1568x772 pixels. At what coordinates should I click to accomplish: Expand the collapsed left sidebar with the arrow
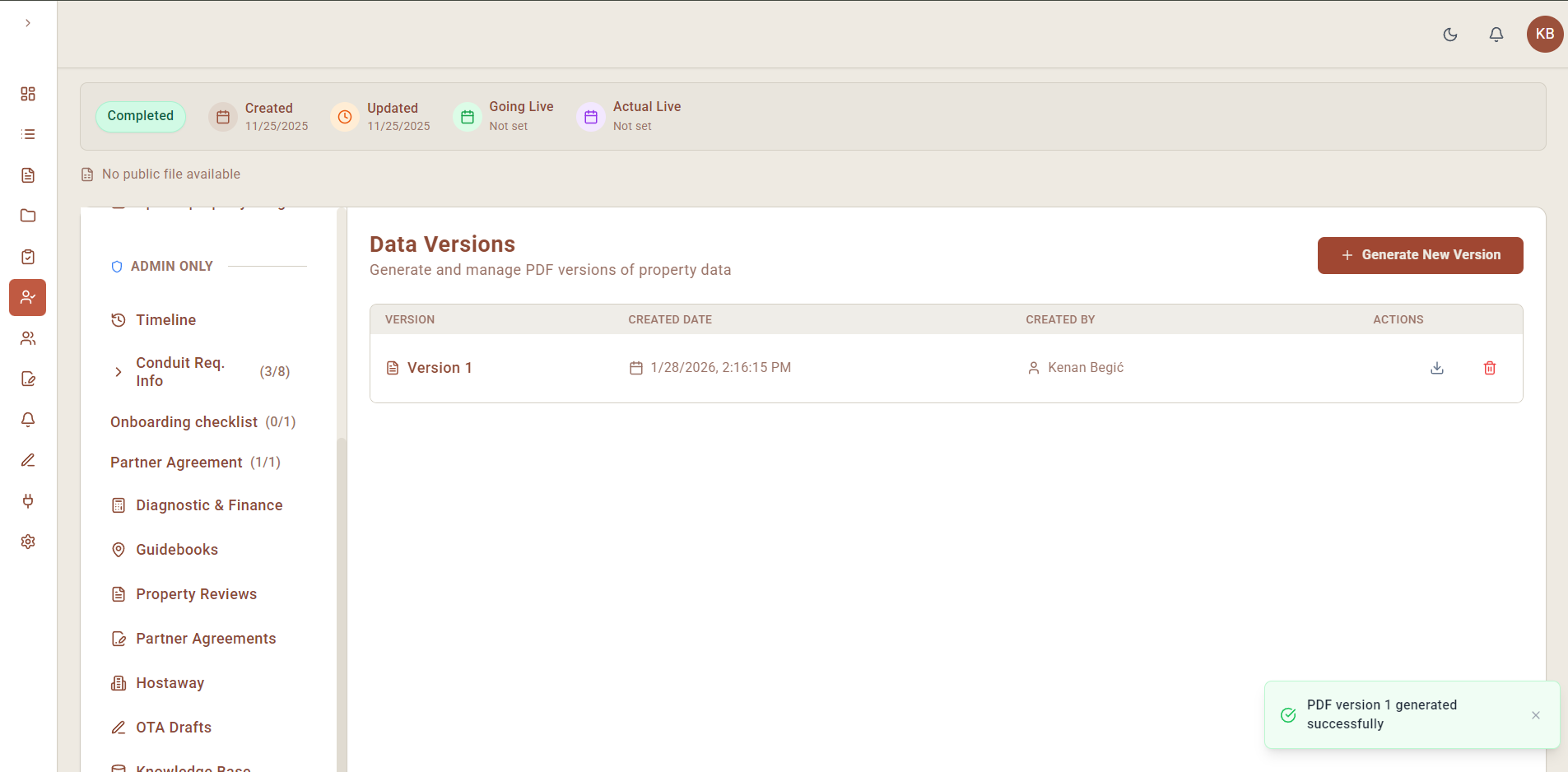pos(27,23)
